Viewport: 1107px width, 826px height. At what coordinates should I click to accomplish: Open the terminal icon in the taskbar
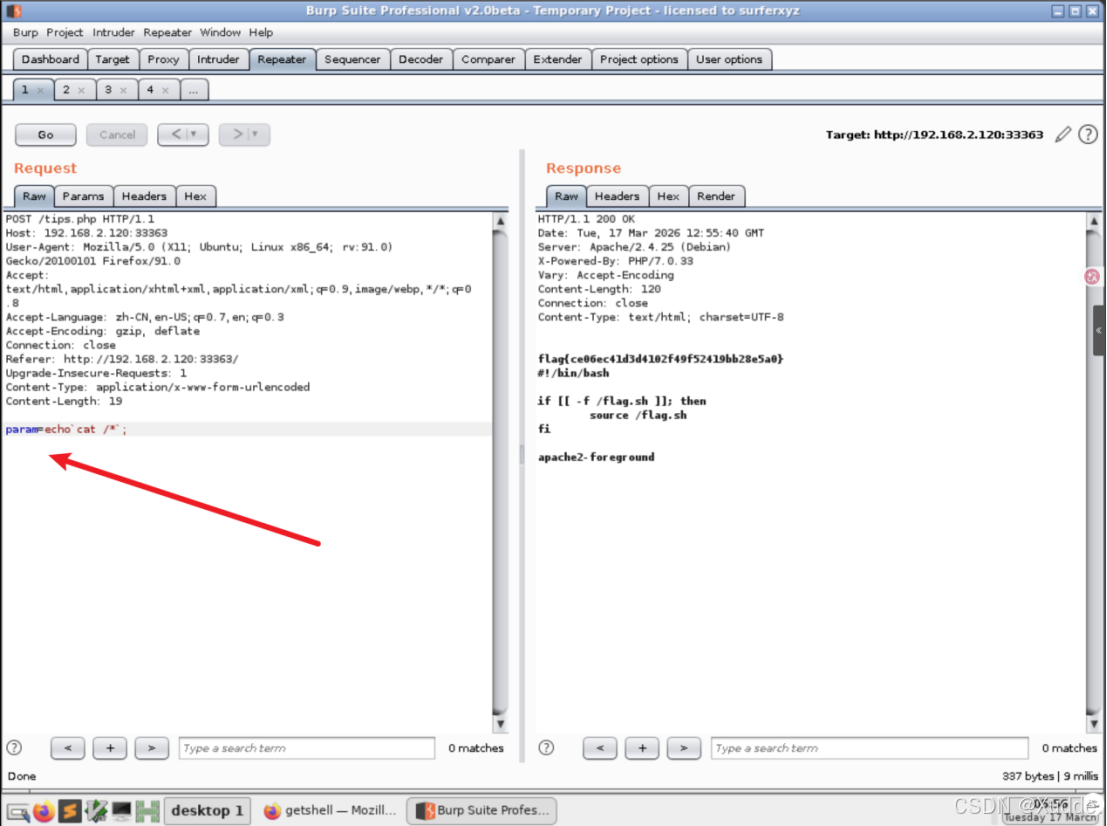(121, 810)
